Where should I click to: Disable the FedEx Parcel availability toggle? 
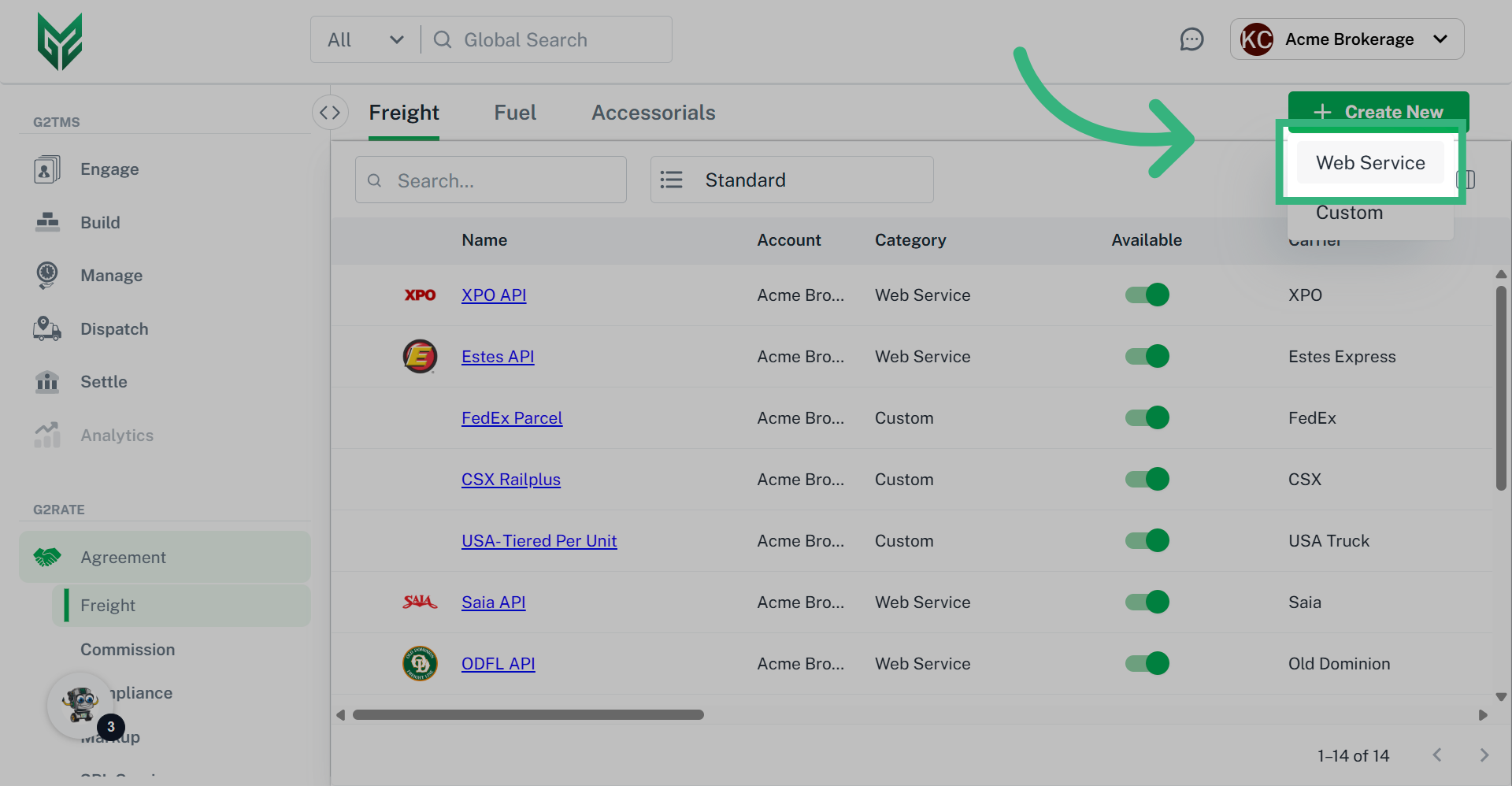click(1147, 417)
